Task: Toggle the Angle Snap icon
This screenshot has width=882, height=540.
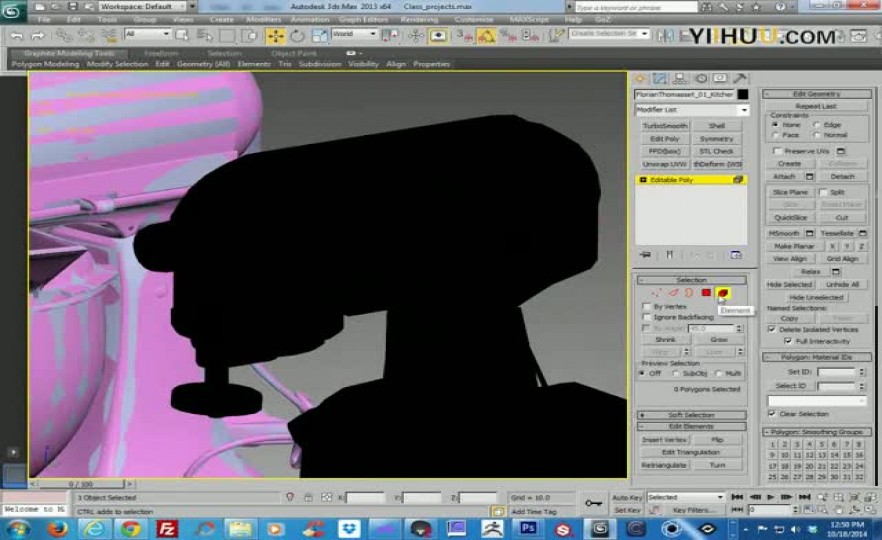Action: pyautogui.click(x=487, y=36)
